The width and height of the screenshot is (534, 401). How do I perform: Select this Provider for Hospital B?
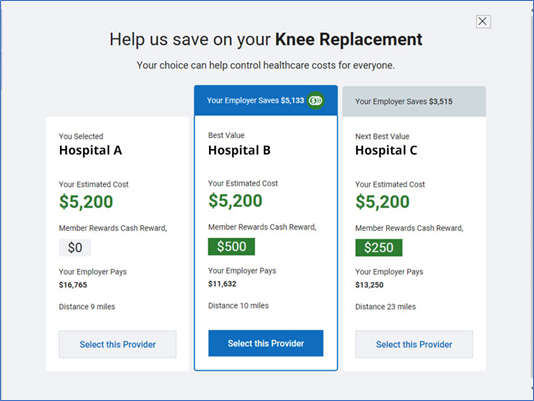tap(266, 343)
